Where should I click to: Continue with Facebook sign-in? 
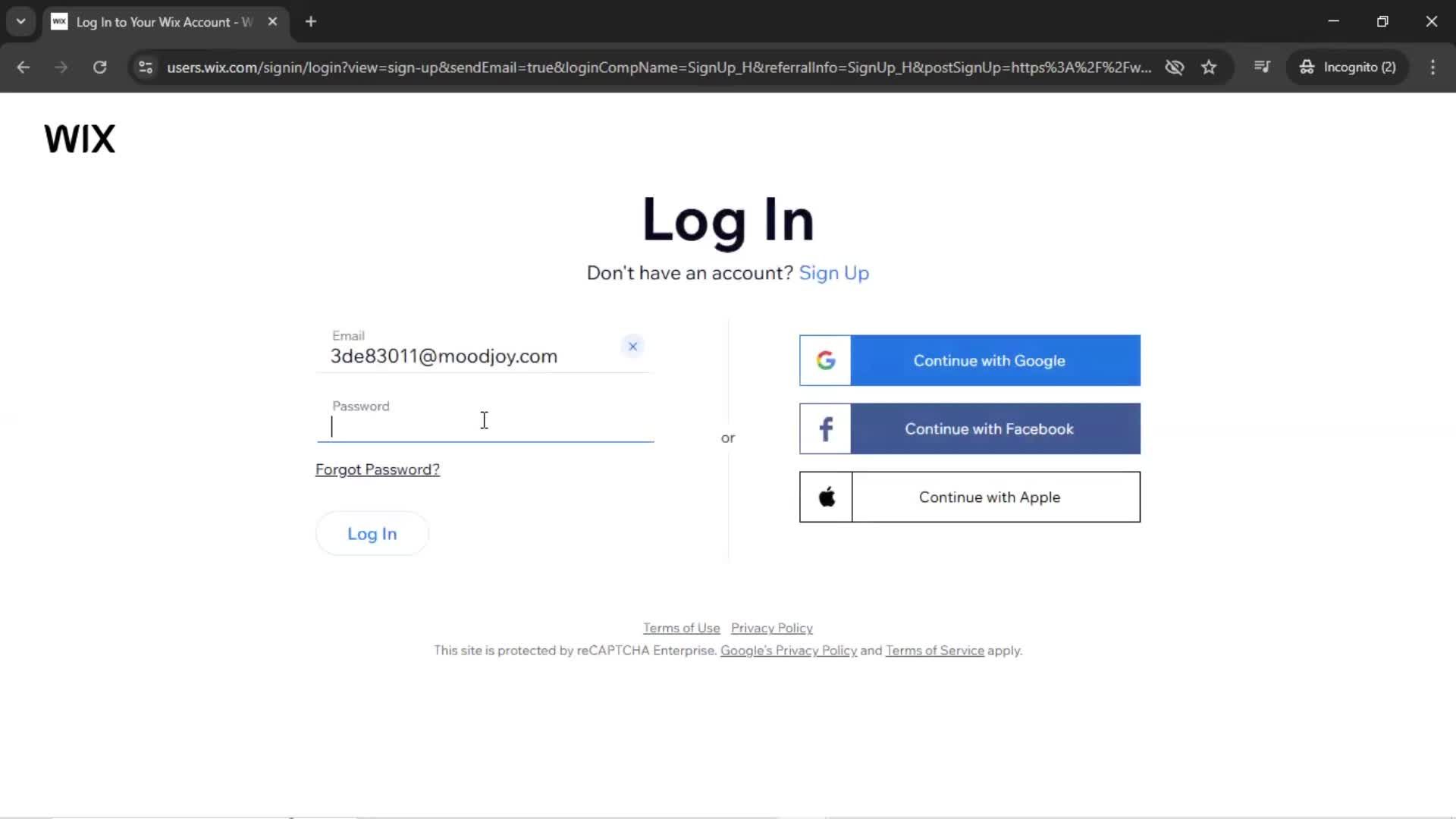970,428
